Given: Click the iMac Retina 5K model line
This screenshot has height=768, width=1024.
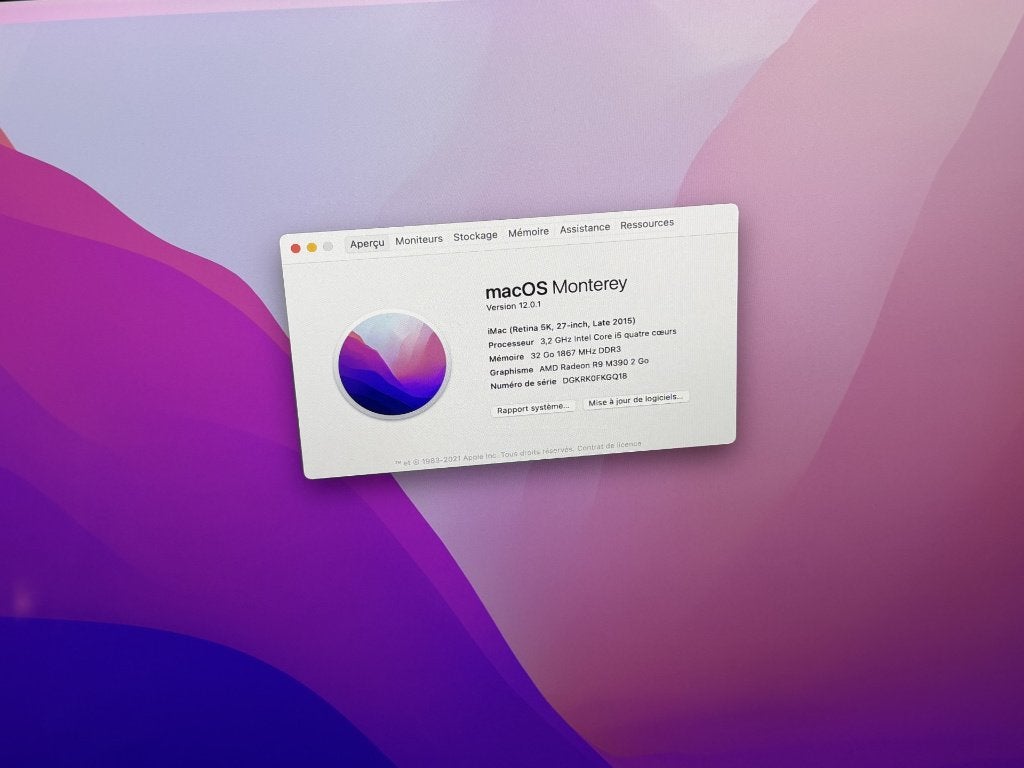Looking at the screenshot, I should [x=561, y=325].
